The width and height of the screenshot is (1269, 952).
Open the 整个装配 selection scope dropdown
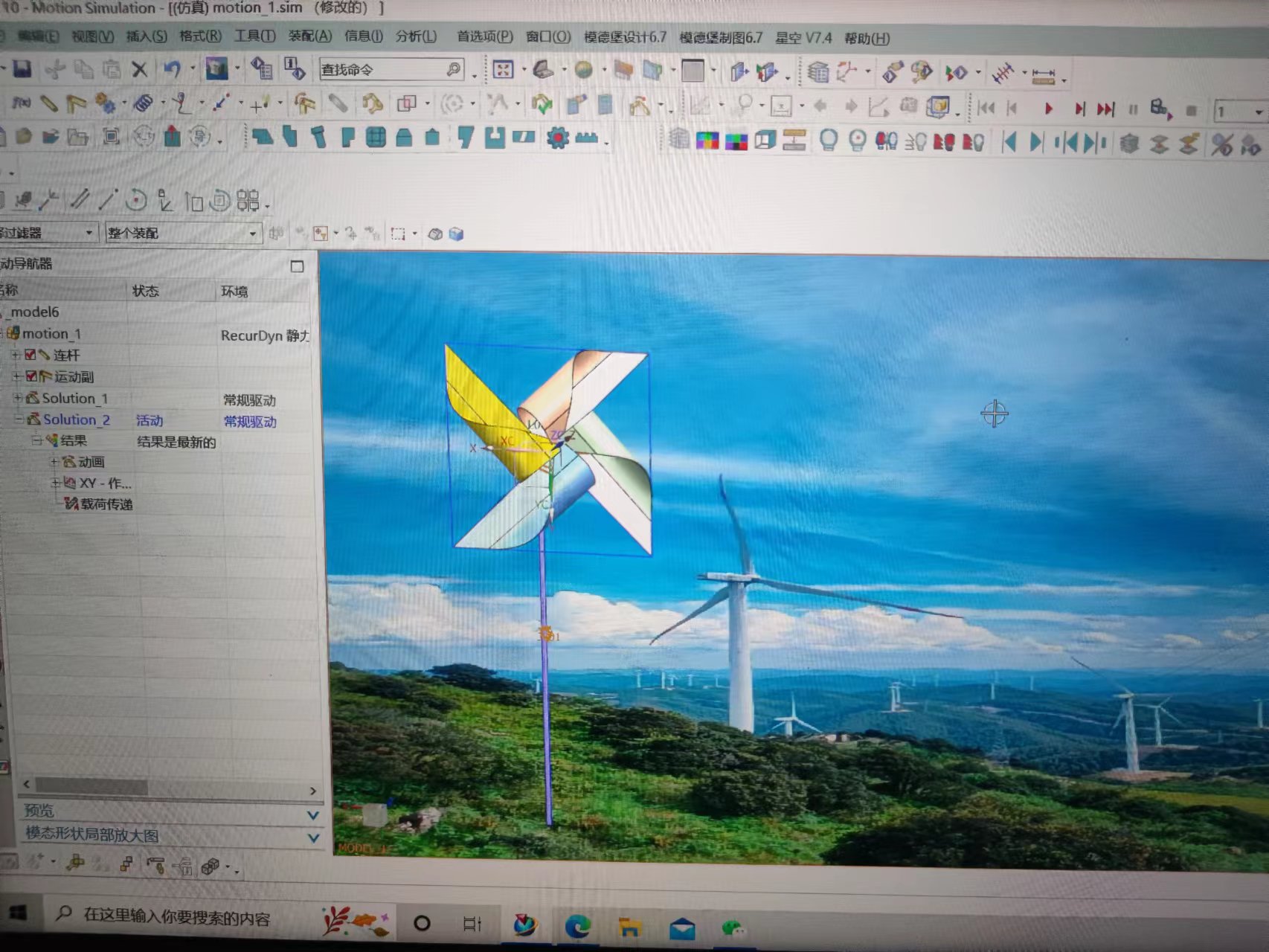[252, 234]
